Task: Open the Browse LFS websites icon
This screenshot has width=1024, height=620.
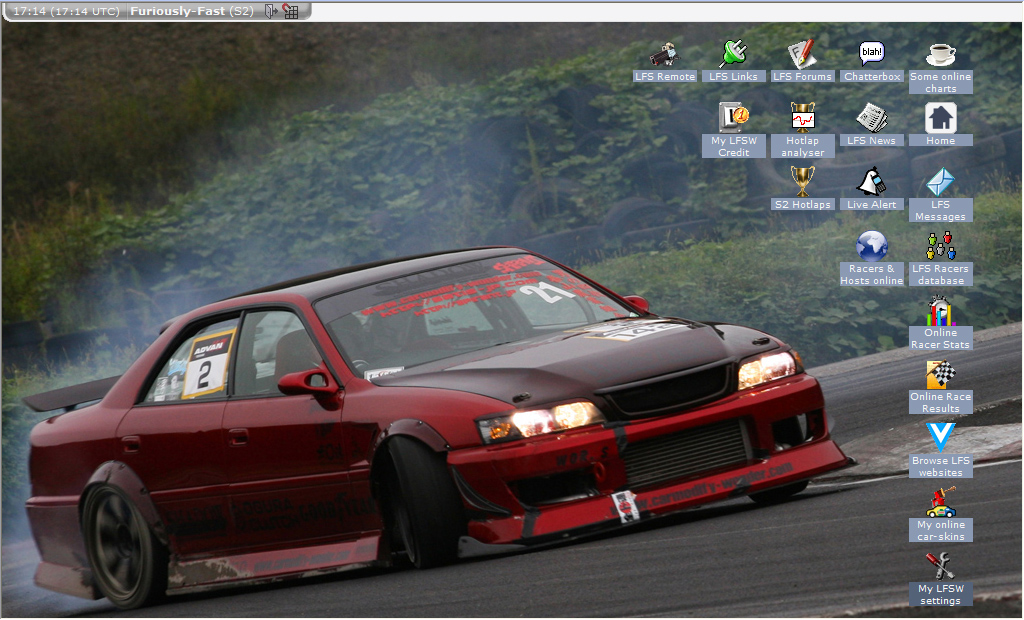Action: click(940, 437)
